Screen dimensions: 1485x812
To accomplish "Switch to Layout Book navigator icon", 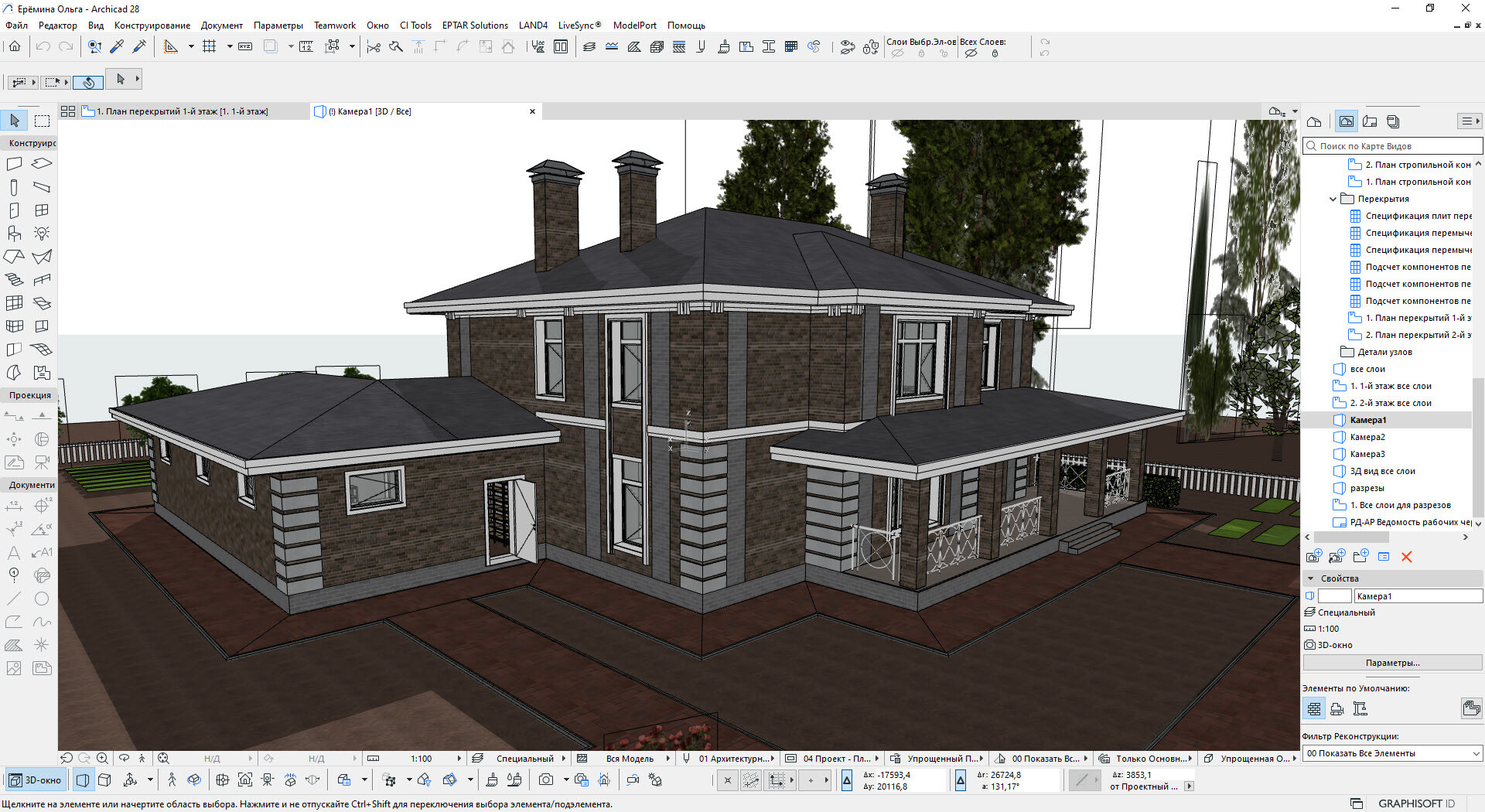I will [x=1370, y=121].
